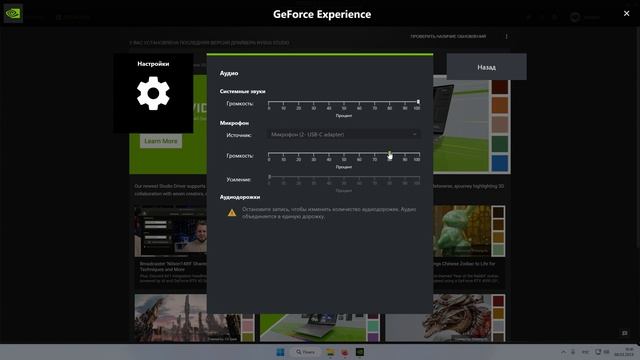Open File Explorer from the taskbar
The image size is (640, 360).
click(330, 352)
